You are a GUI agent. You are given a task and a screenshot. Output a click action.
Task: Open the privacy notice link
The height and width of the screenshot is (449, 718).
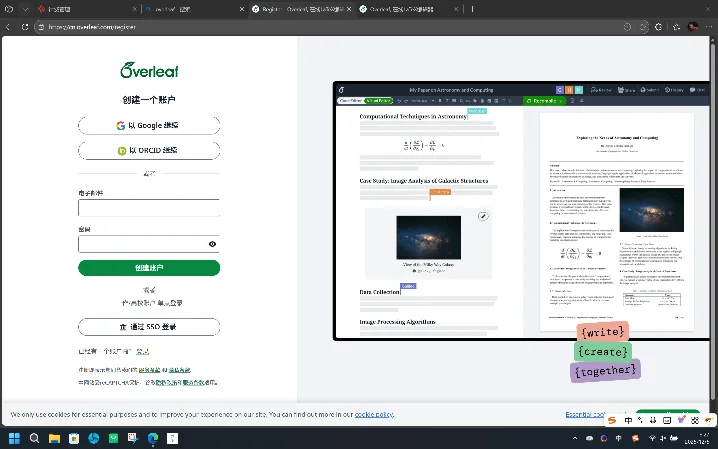(180, 370)
